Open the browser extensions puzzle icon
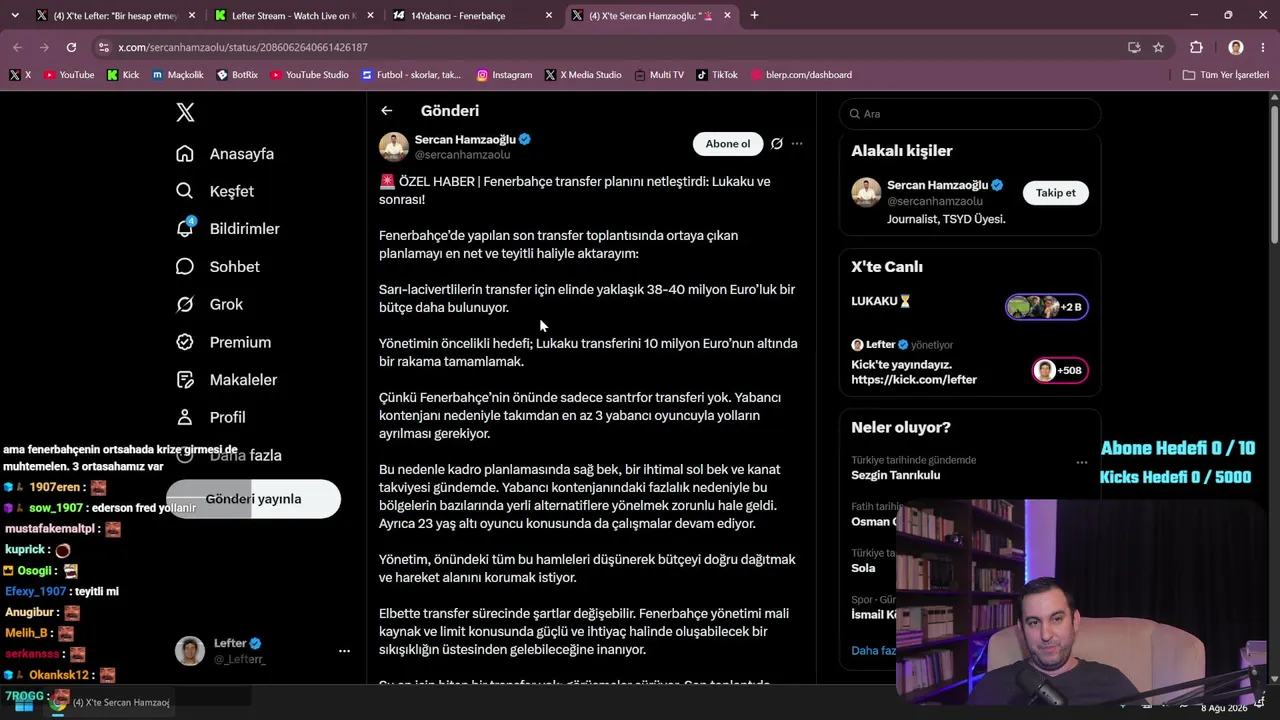Screen dimensions: 1280x720 [1196, 47]
